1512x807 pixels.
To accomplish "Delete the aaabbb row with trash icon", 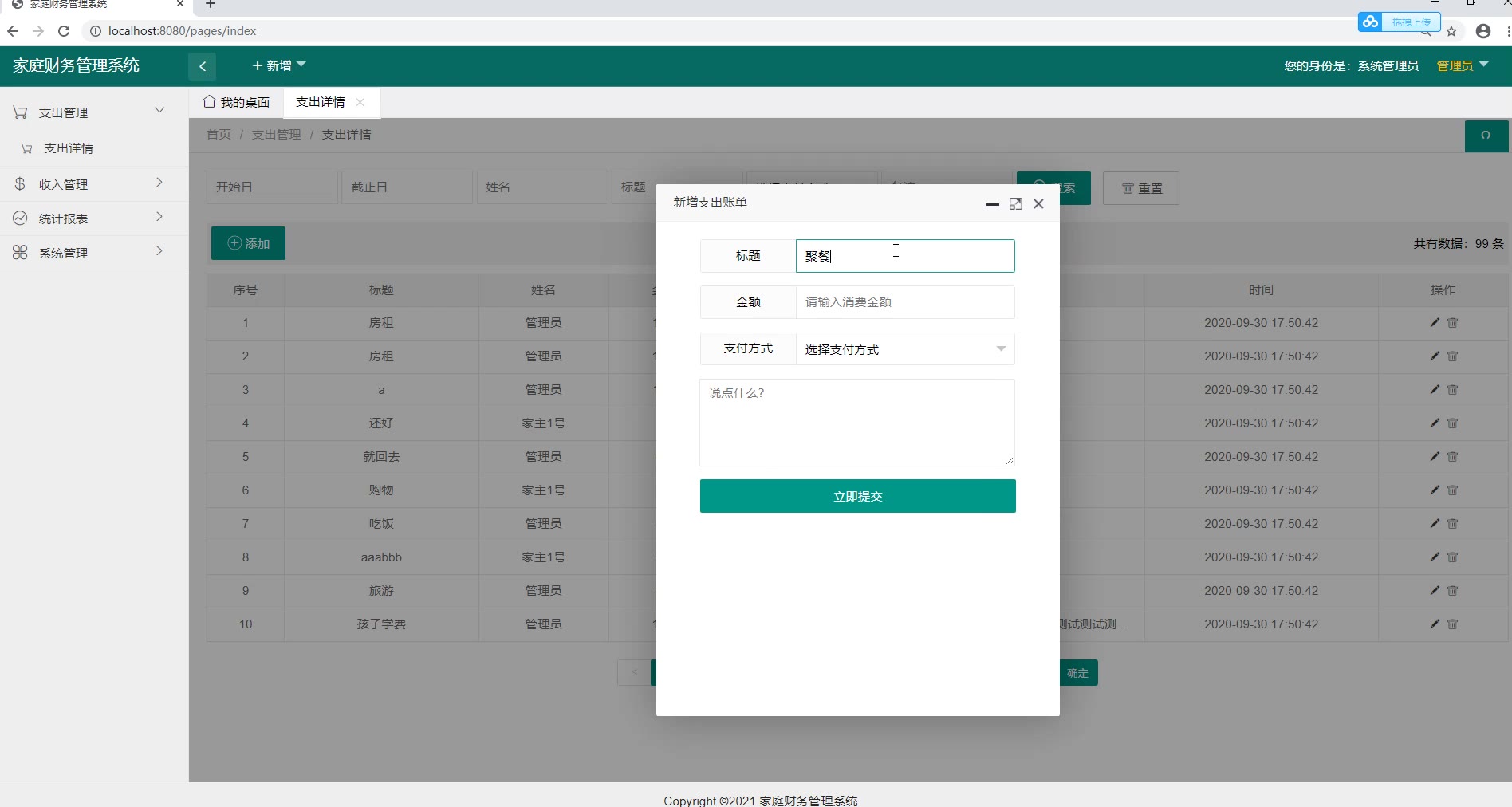I will pos(1452,557).
